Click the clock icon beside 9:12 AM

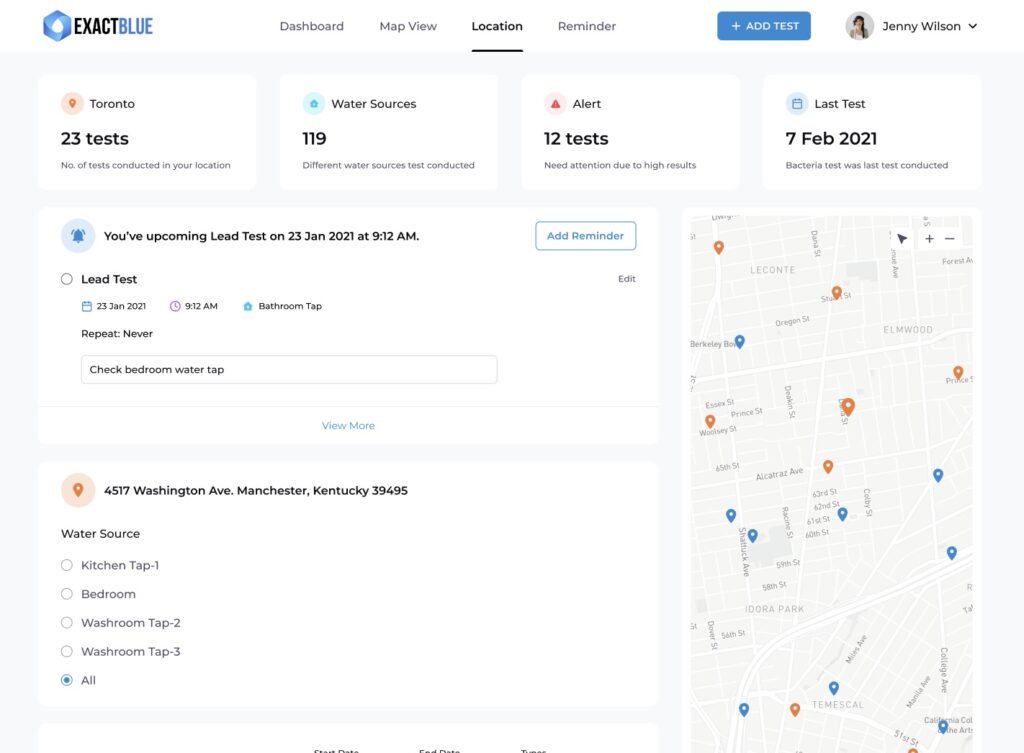175,306
